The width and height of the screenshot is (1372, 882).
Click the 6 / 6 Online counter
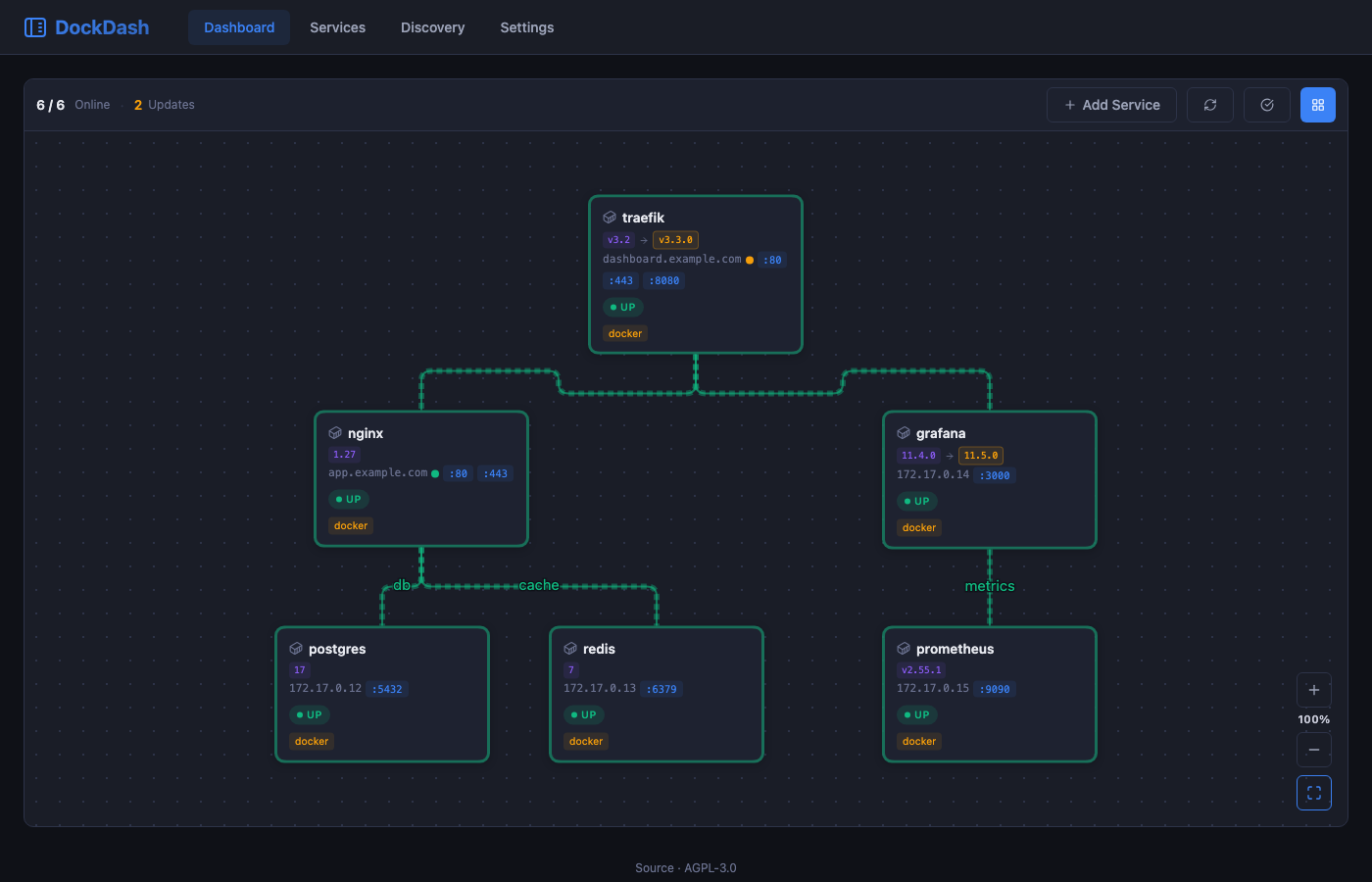click(x=73, y=105)
